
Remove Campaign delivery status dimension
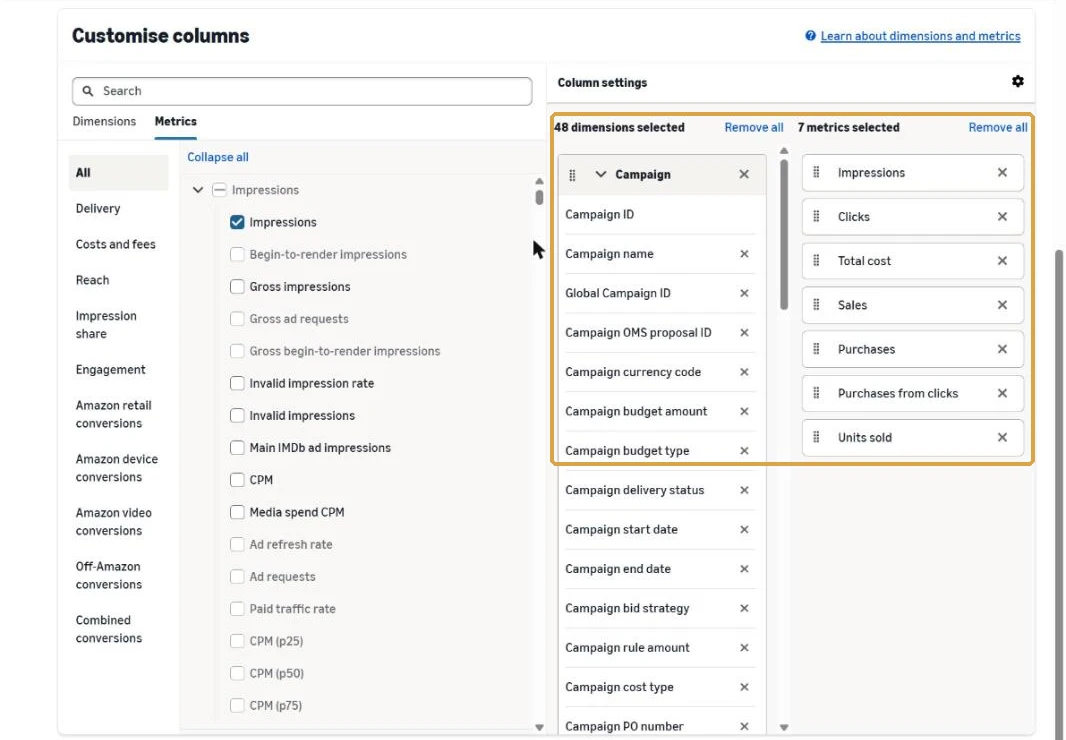[x=744, y=490]
